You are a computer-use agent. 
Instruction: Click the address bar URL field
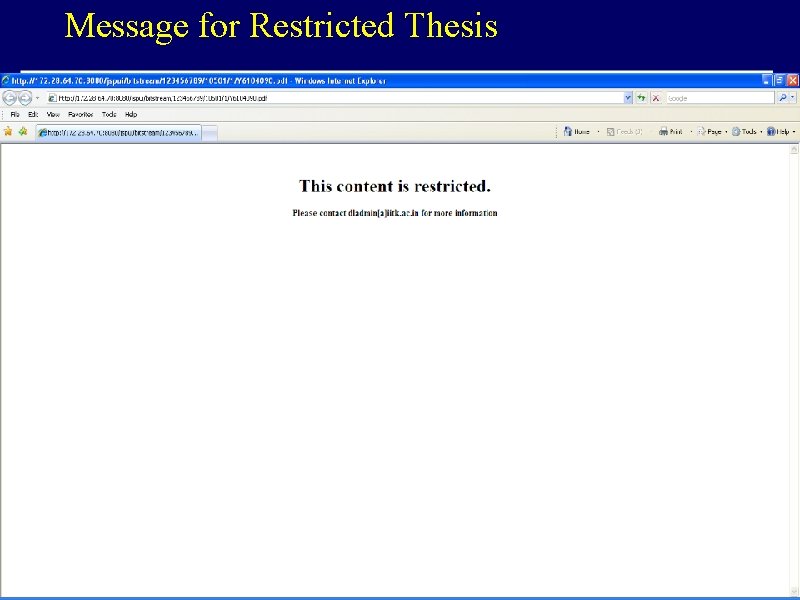[x=335, y=98]
